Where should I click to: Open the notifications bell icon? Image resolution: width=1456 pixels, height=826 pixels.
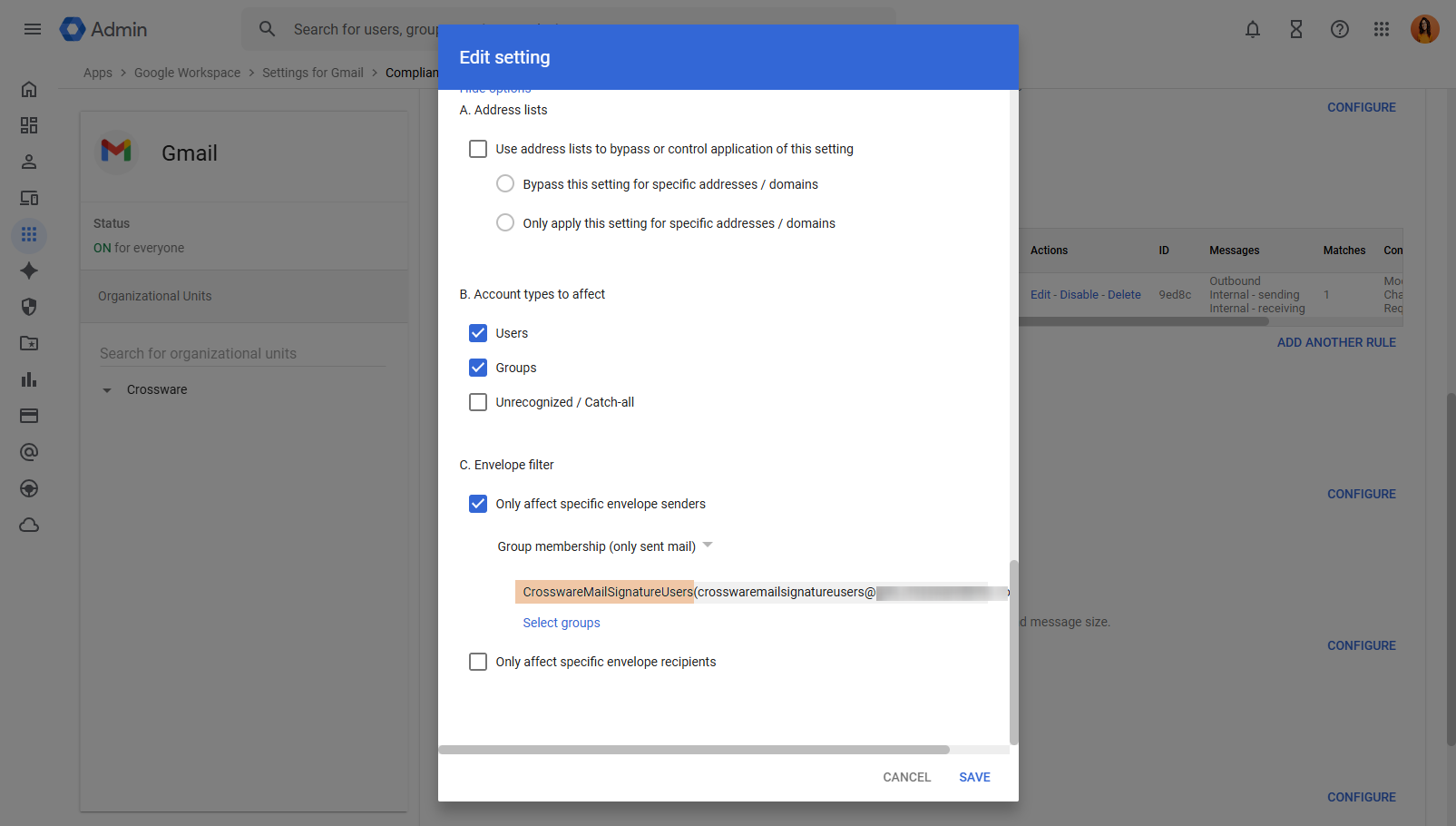click(1253, 29)
